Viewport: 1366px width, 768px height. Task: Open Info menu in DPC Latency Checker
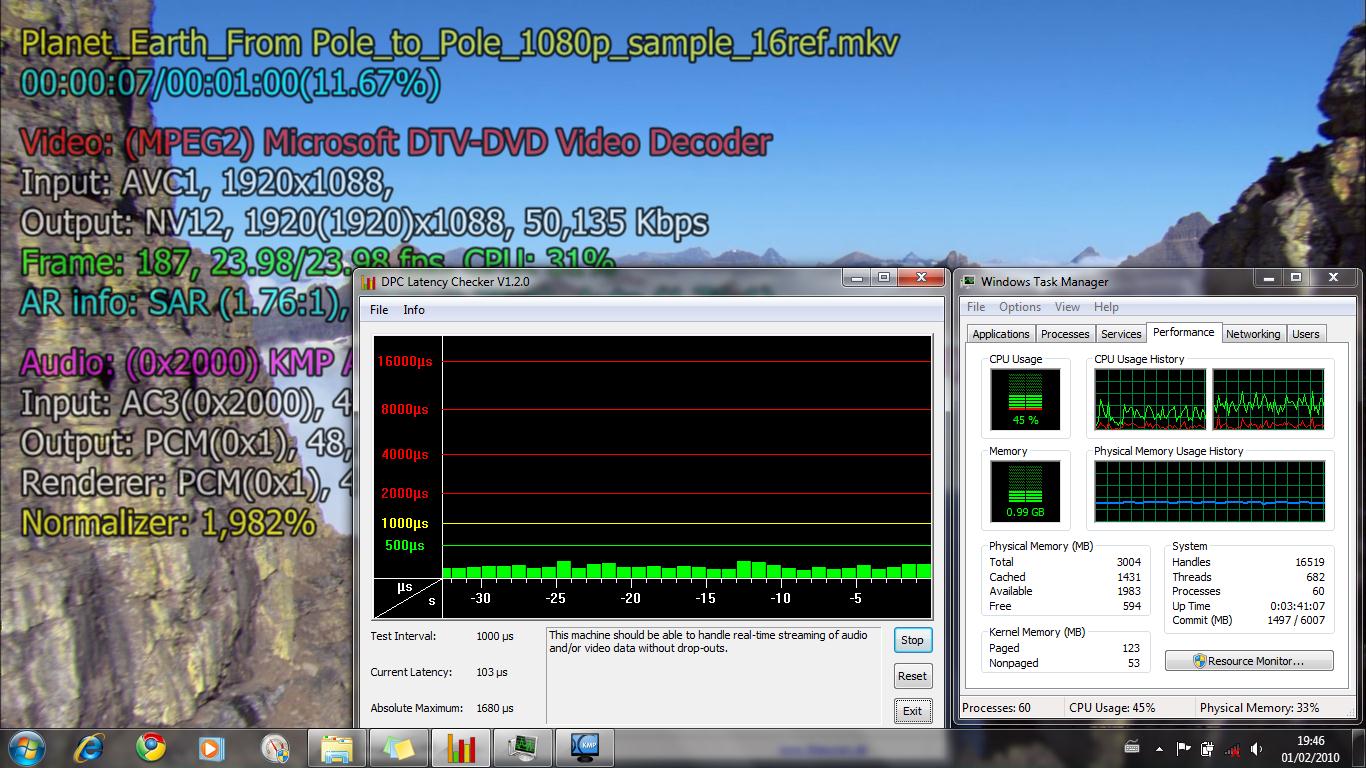[x=414, y=310]
